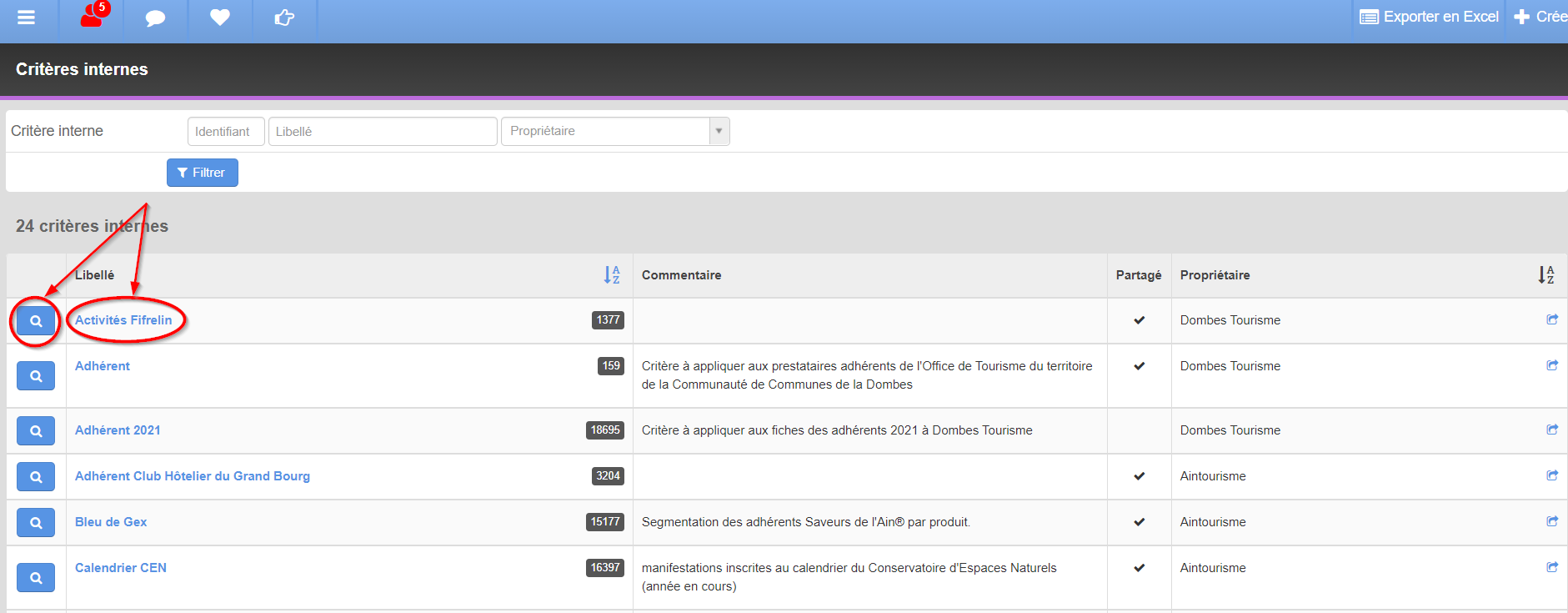Open the Adhérent 2021 link
The width and height of the screenshot is (1568, 613).
coord(118,430)
